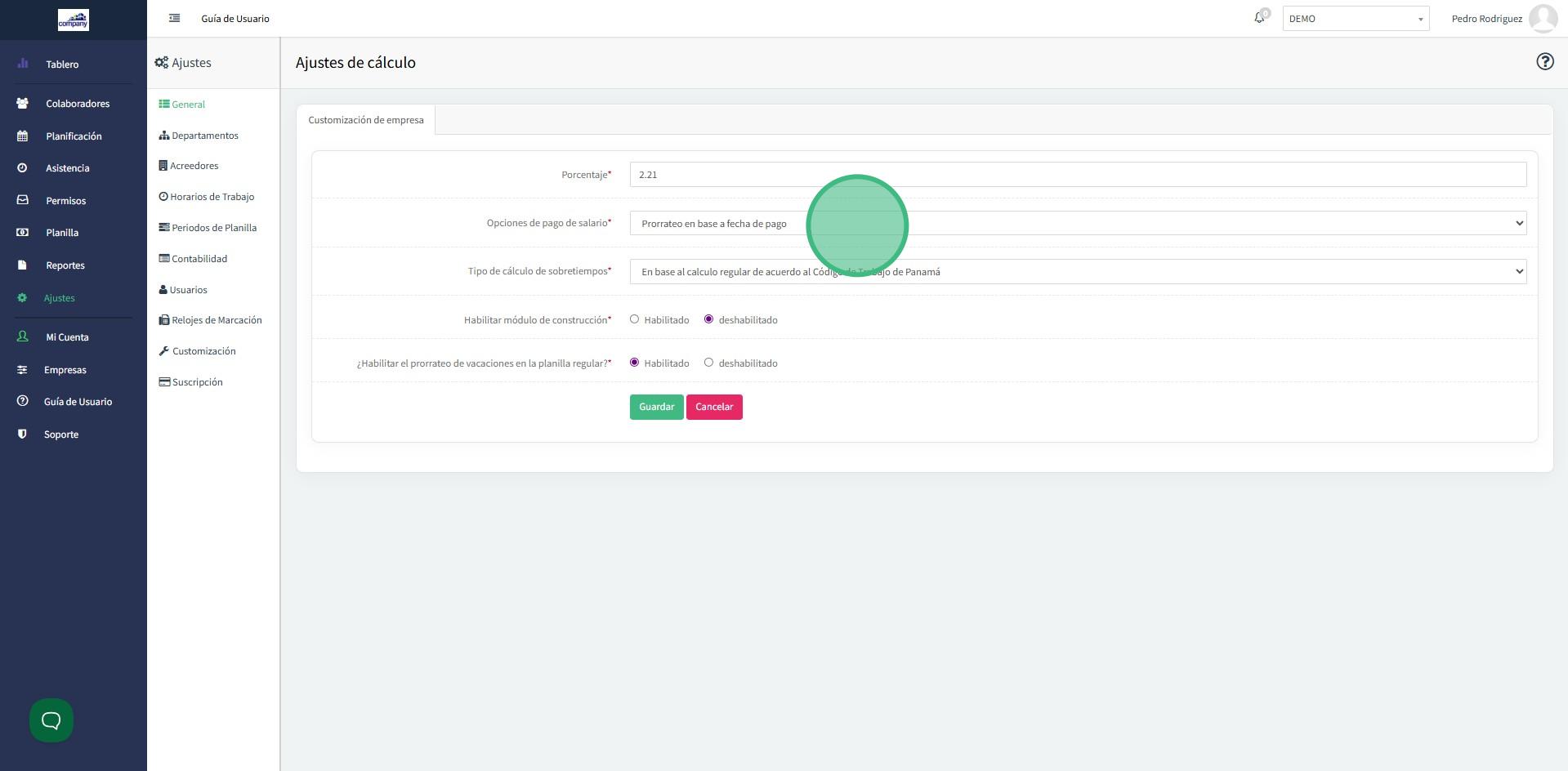
Task: Open the Guía de Usuario header link
Action: tap(235, 19)
